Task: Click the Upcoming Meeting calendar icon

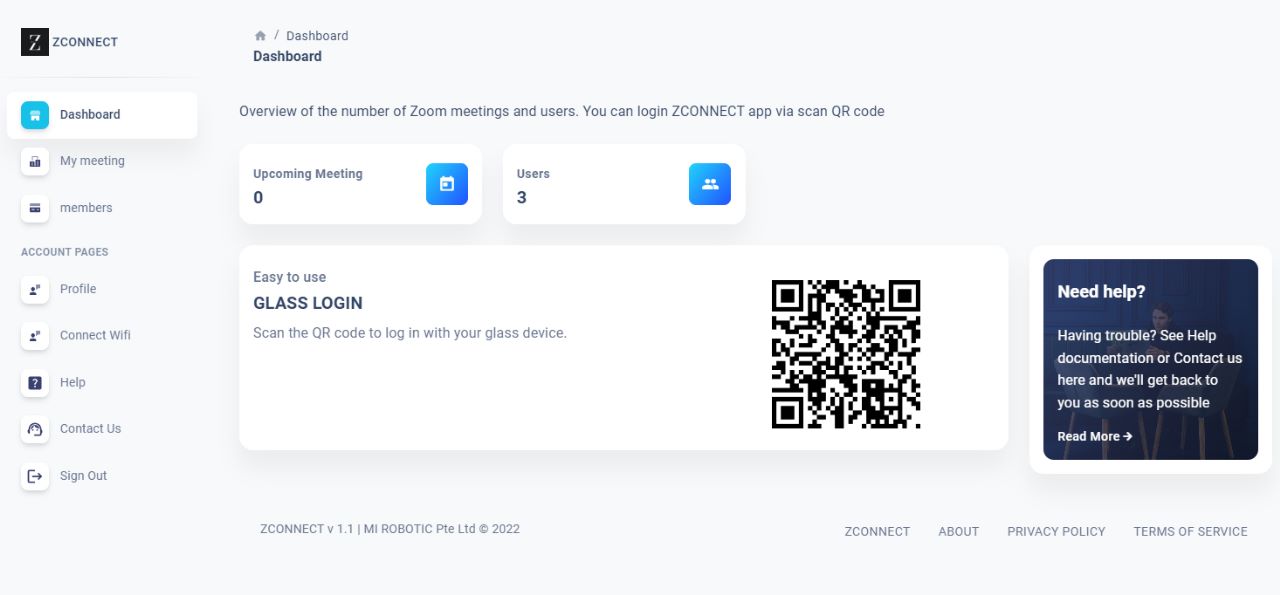Action: 447,184
